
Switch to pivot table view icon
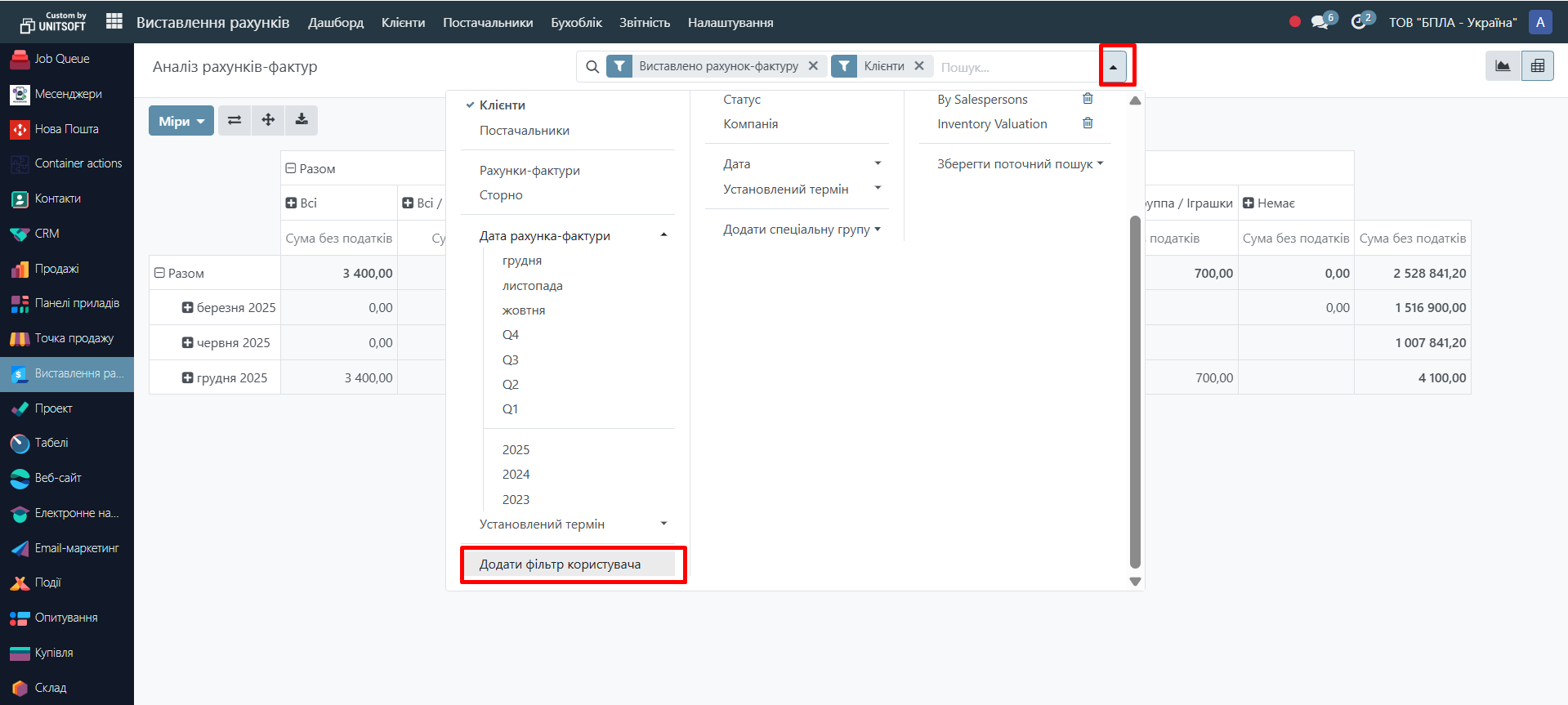(1537, 66)
